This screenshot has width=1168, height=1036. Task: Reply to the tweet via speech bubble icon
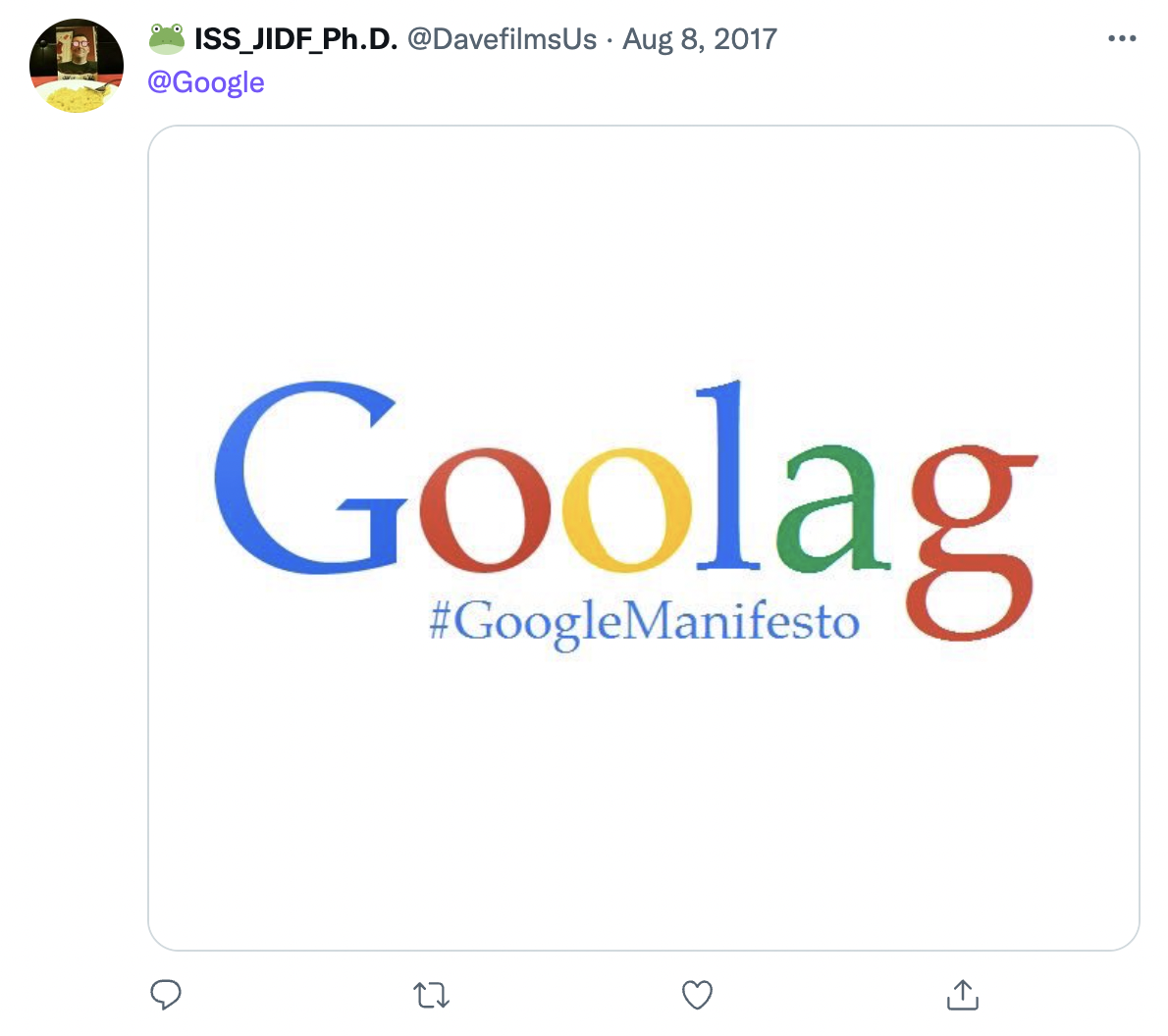click(x=166, y=995)
